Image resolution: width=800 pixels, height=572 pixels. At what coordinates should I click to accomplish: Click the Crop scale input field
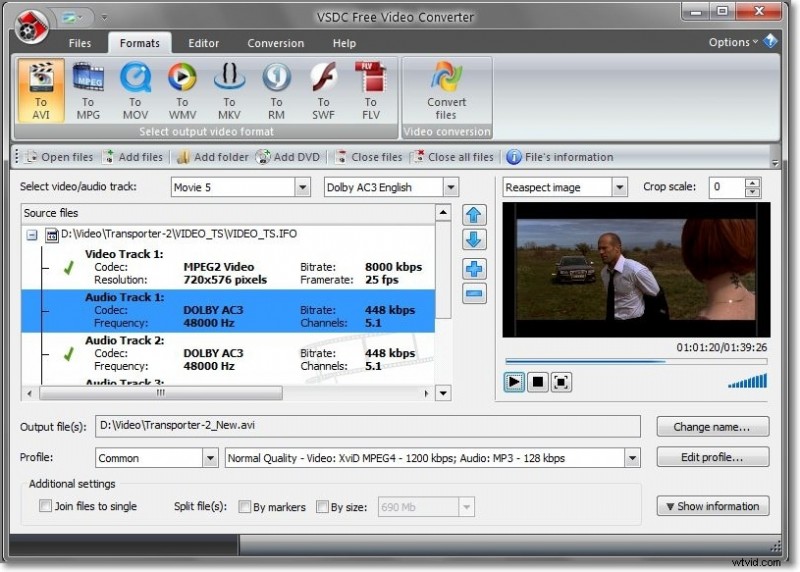click(x=727, y=187)
